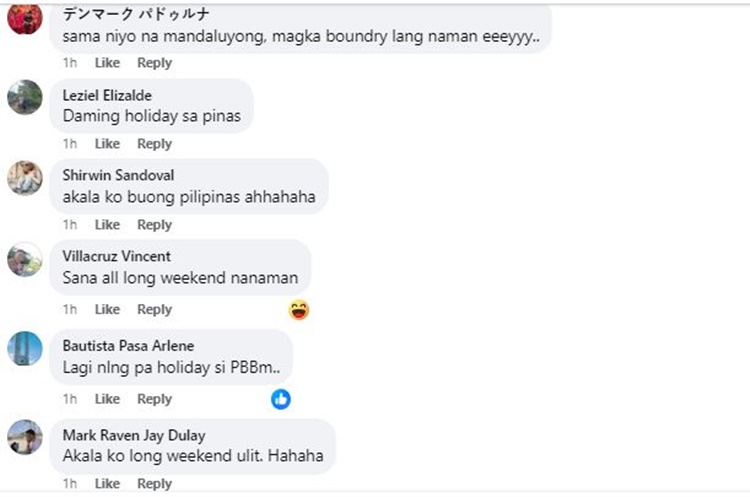Click the laughing reaction emoji on Villacruz Vincent's comment

tap(299, 310)
